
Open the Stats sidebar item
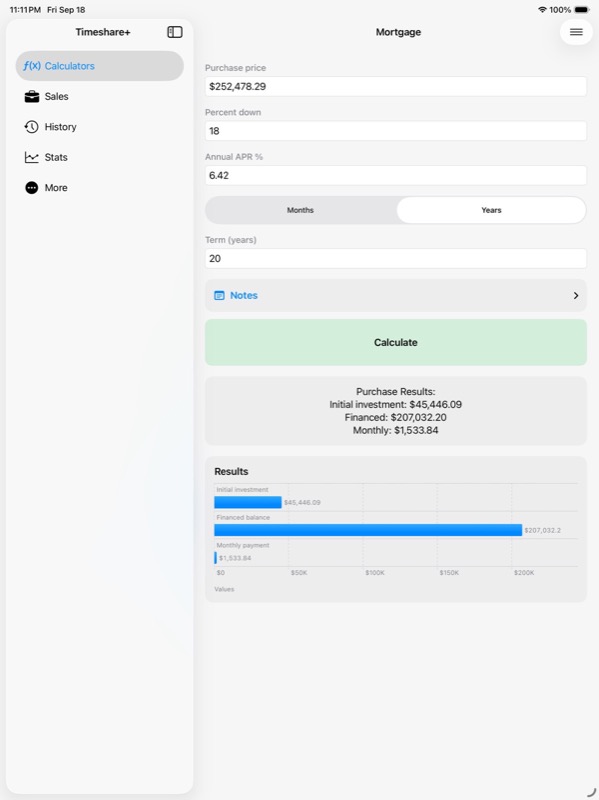99,157
